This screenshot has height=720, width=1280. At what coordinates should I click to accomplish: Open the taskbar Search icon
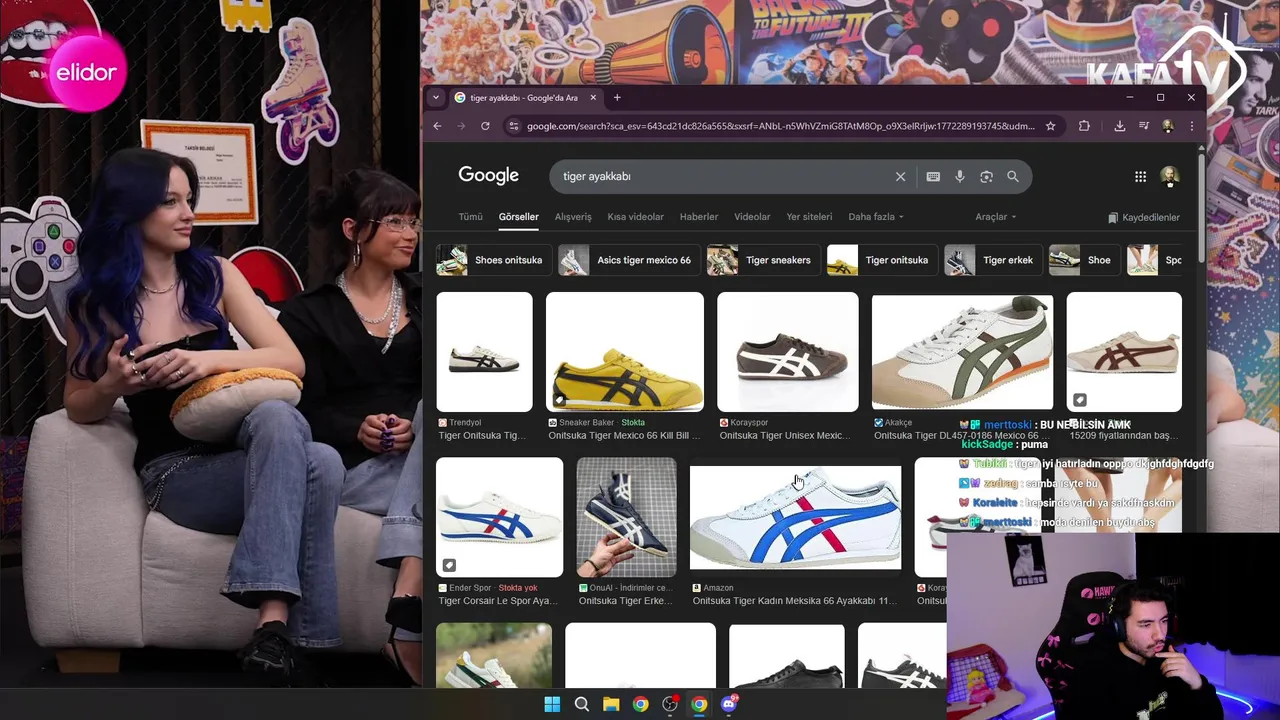(x=581, y=704)
